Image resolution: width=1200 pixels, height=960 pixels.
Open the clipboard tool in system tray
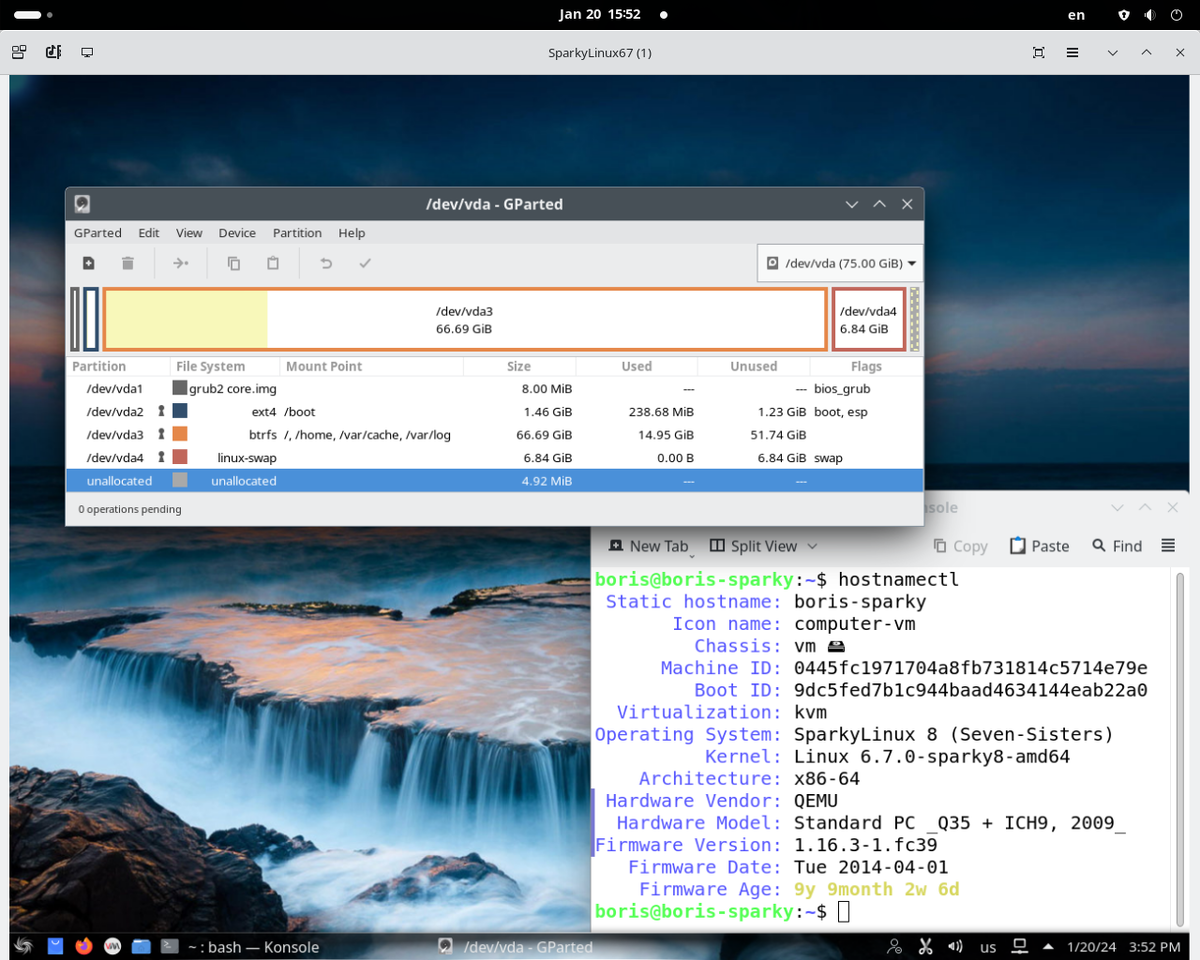tap(926, 945)
